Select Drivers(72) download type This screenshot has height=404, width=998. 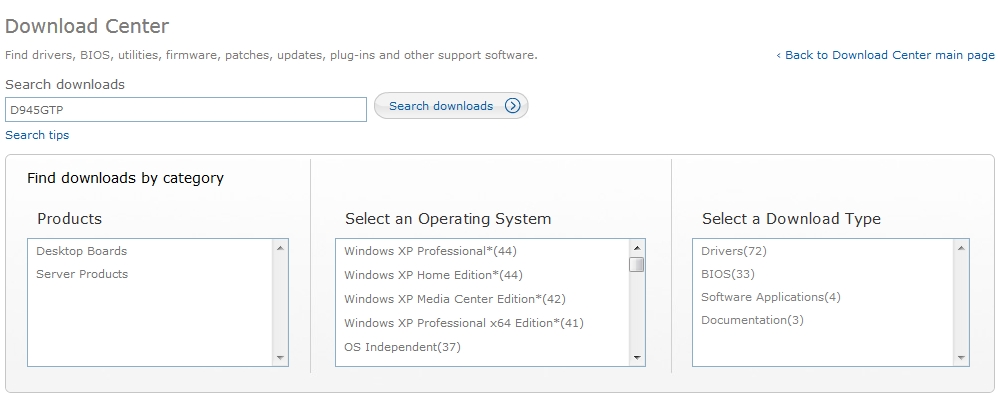[x=734, y=251]
